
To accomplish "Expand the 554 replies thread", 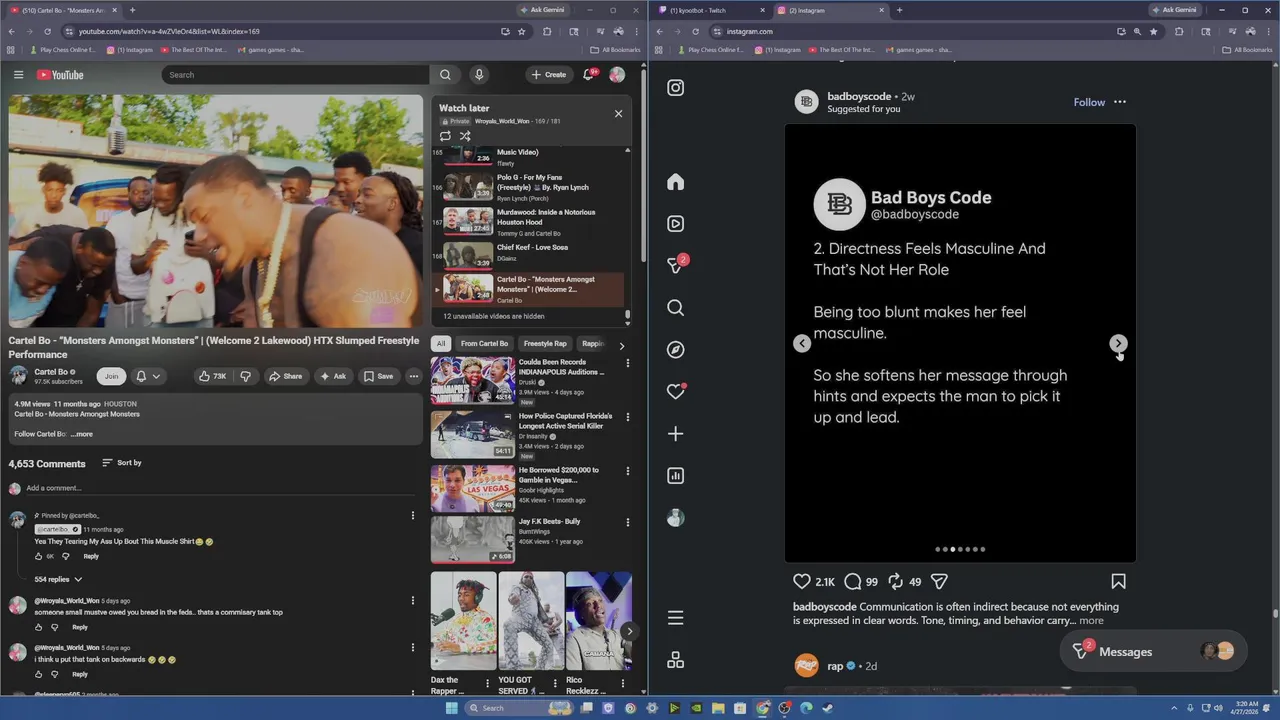I will pos(58,579).
